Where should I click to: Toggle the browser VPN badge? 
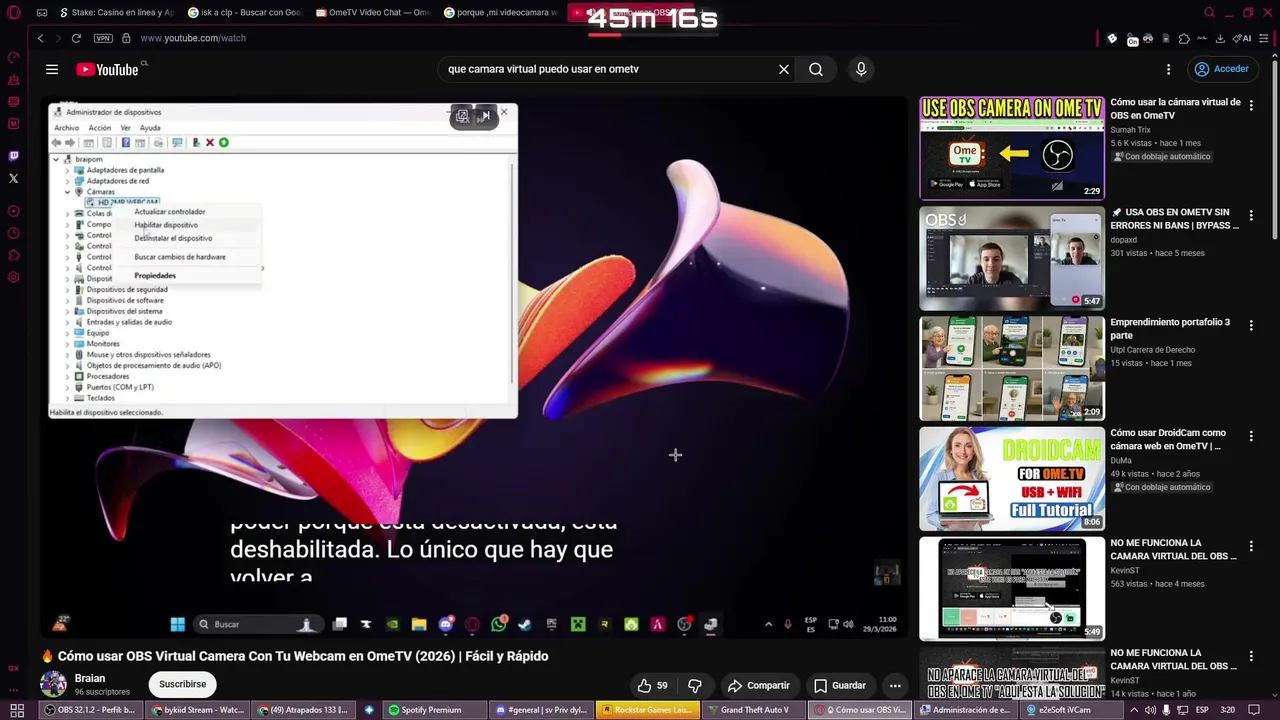point(103,38)
